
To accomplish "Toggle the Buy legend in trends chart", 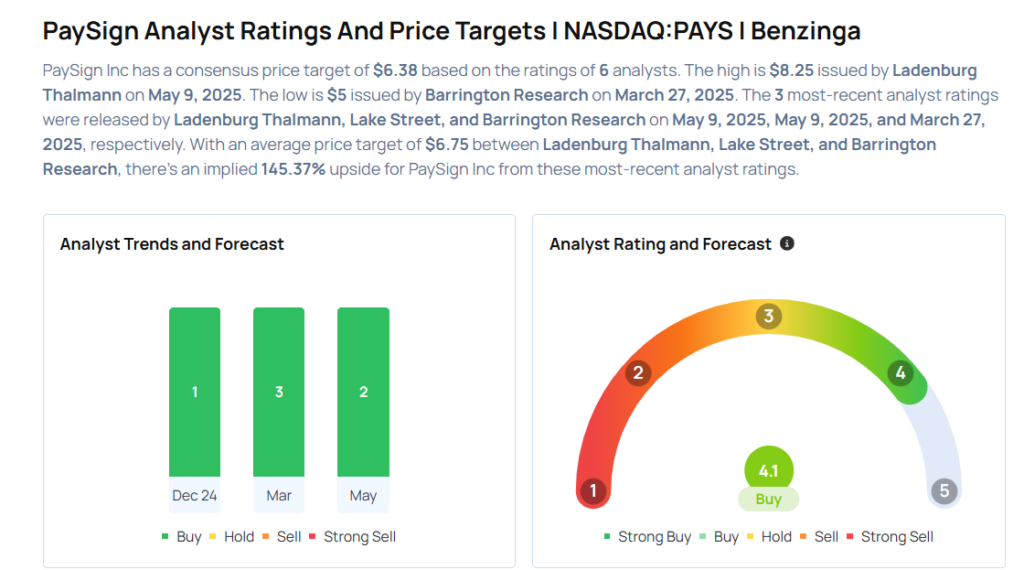I will (x=181, y=537).
